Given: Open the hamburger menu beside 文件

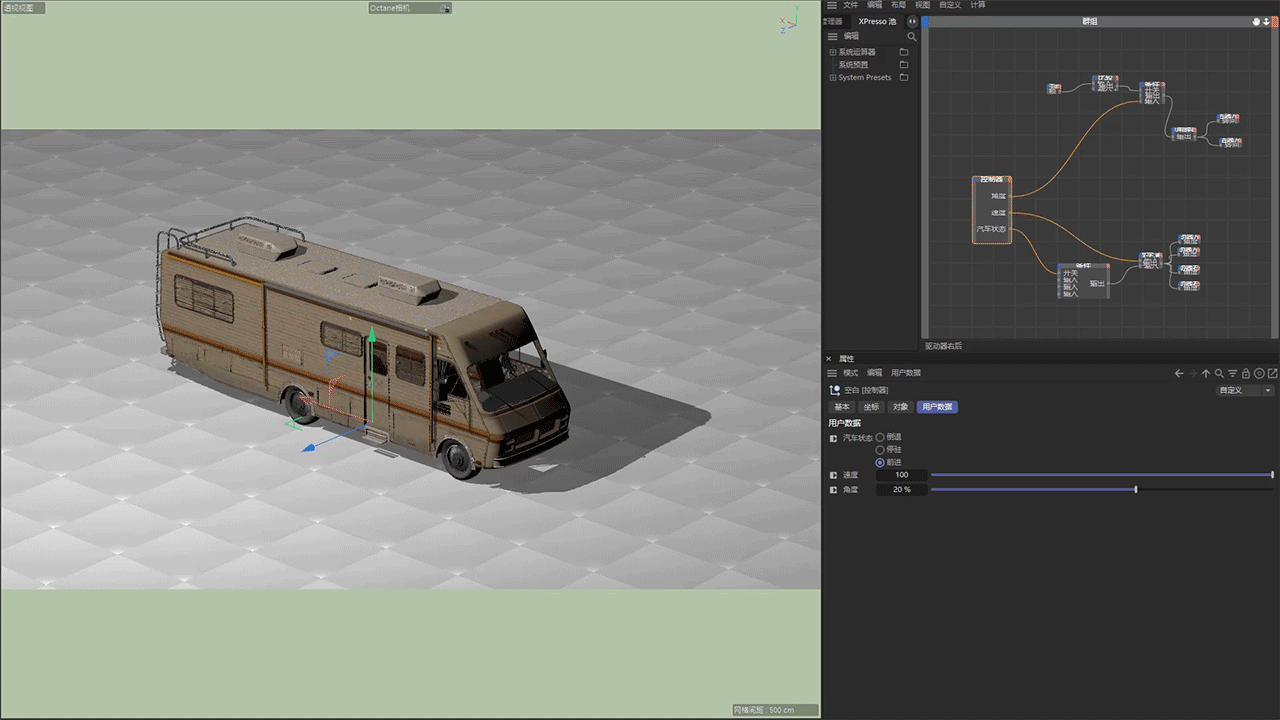Looking at the screenshot, I should (x=832, y=5).
